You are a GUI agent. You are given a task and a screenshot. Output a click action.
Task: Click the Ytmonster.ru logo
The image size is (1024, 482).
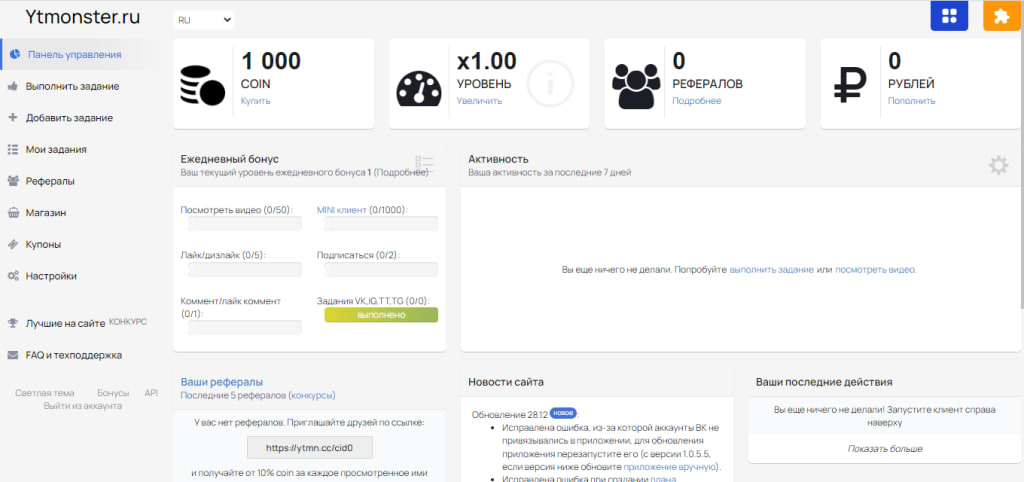coord(82,17)
